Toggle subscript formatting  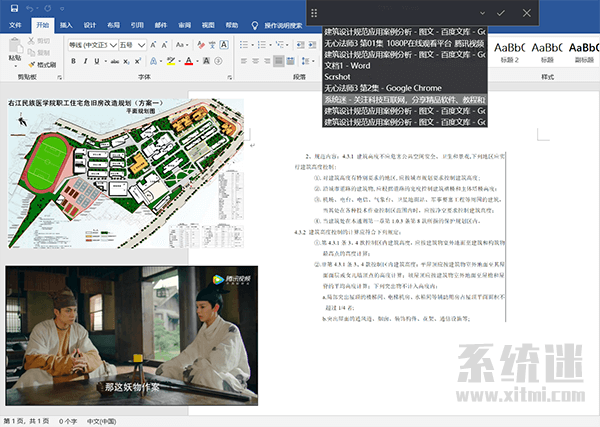pyautogui.click(x=126, y=61)
